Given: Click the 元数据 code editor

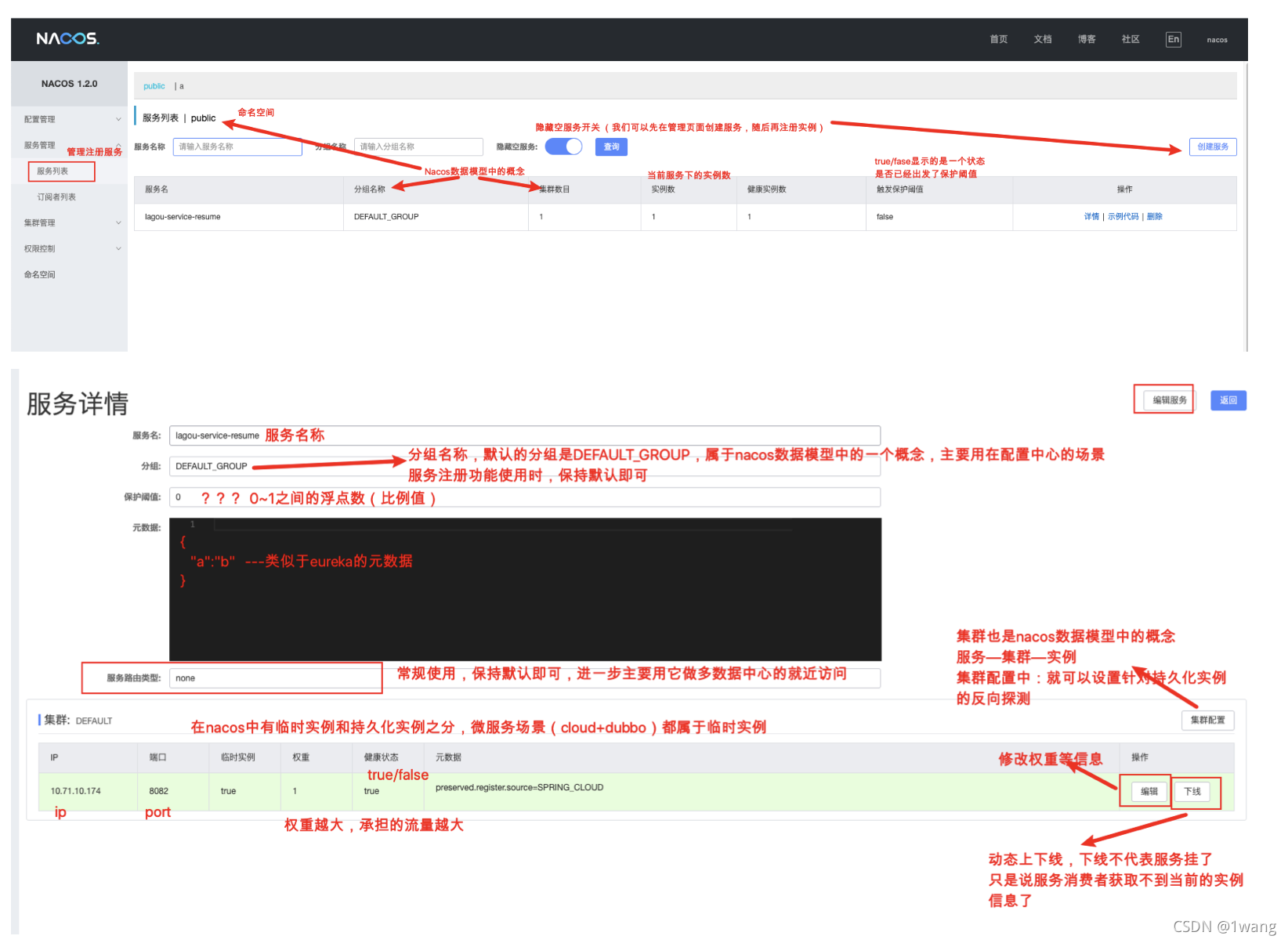Looking at the screenshot, I should tap(525, 589).
